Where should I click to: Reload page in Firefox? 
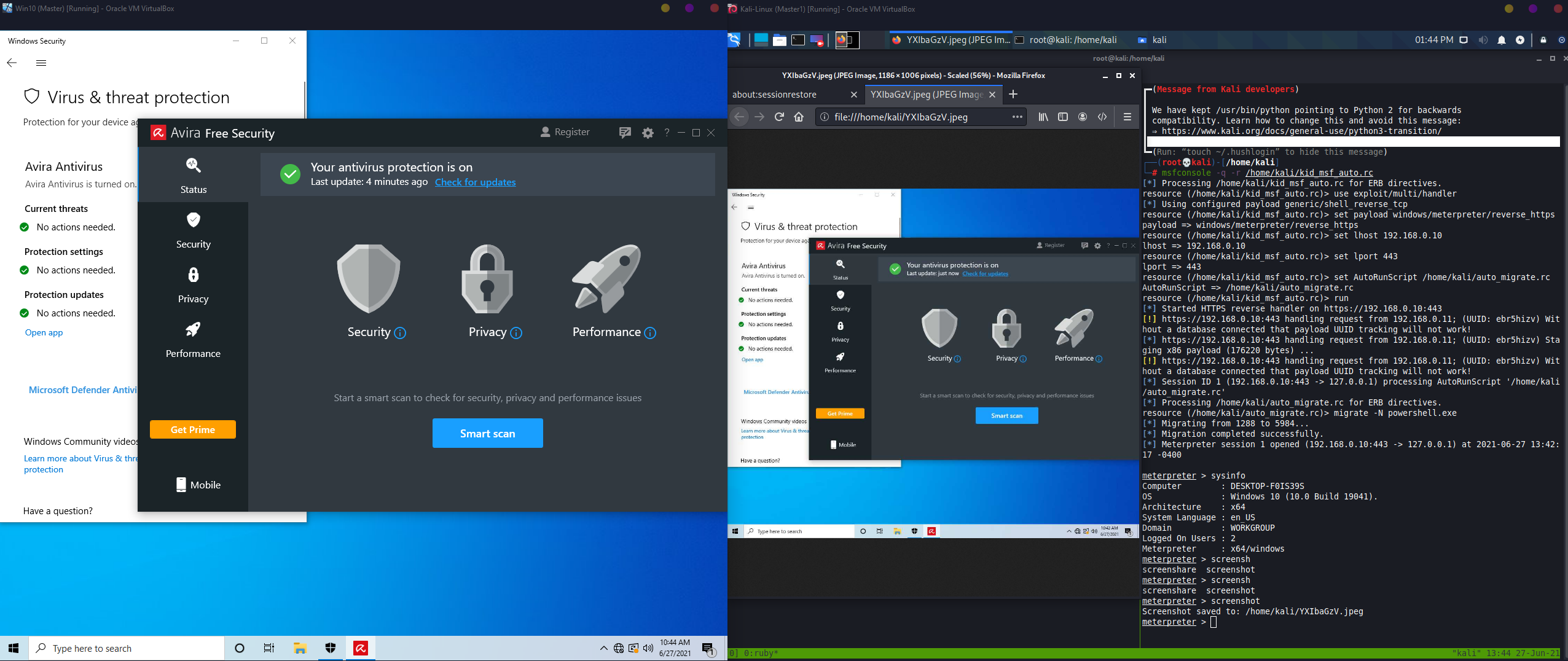pyautogui.click(x=779, y=117)
